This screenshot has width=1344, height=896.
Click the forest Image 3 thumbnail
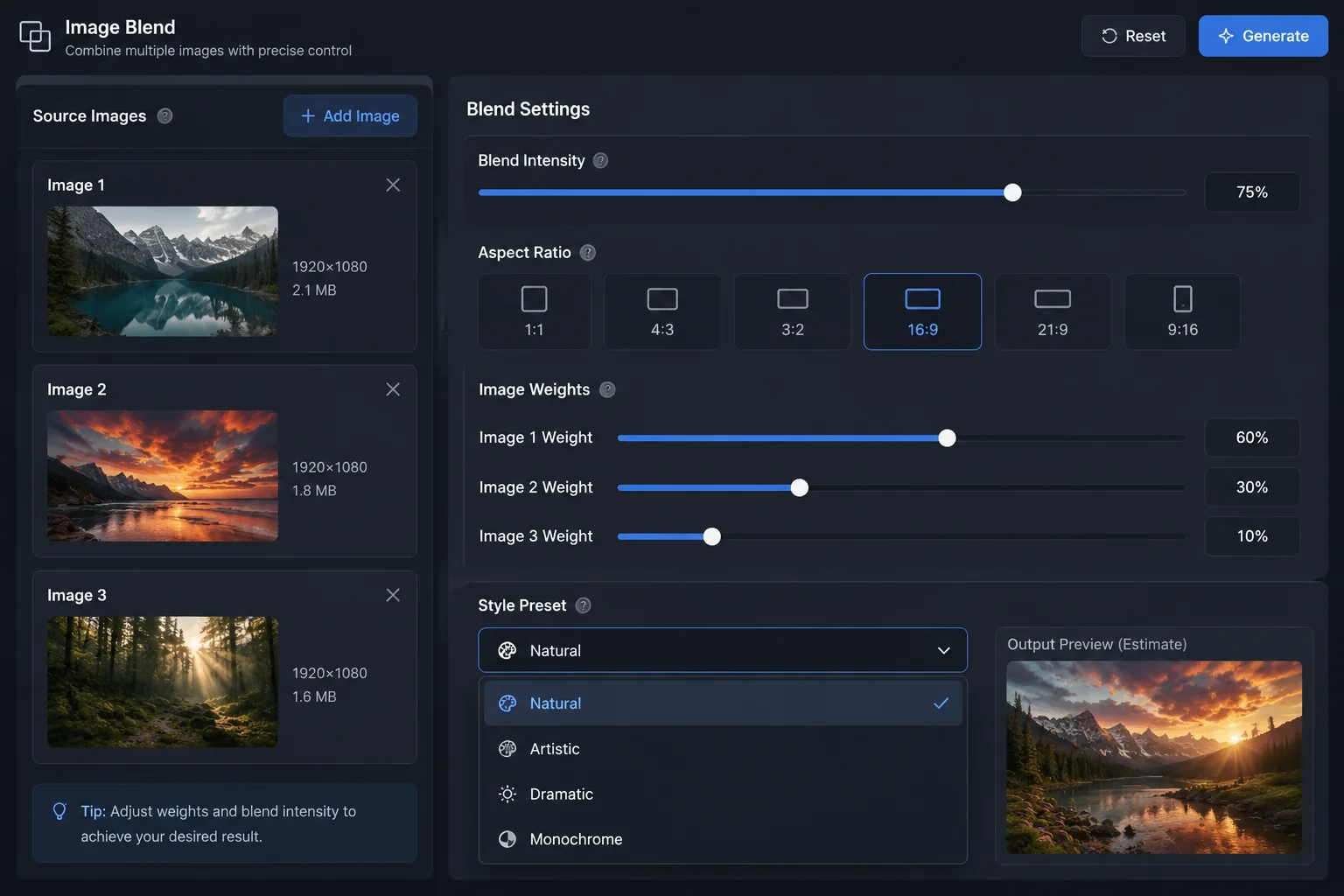tap(163, 682)
